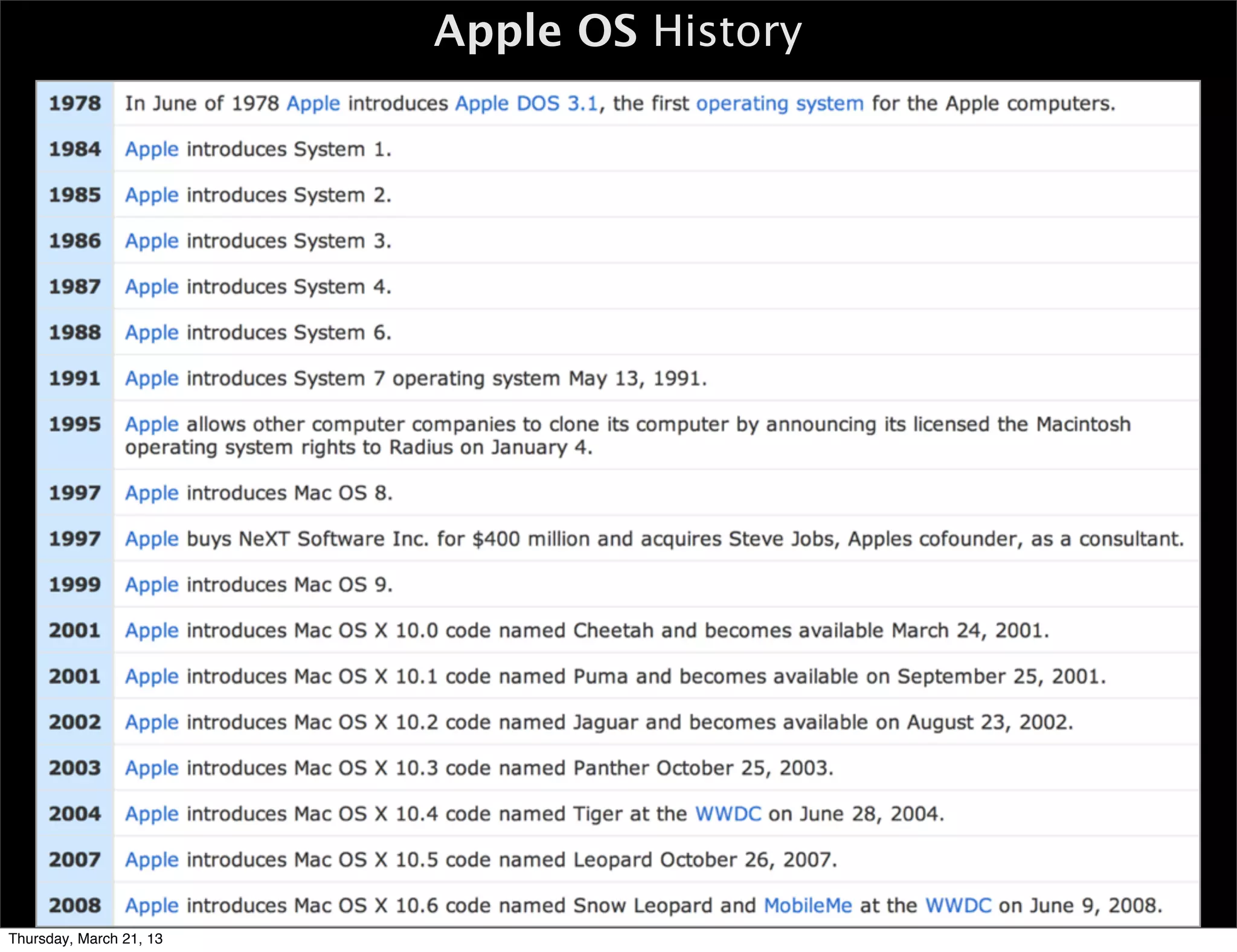1237x952 pixels.
Task: Select the 1999 year cell
Action: (75, 585)
